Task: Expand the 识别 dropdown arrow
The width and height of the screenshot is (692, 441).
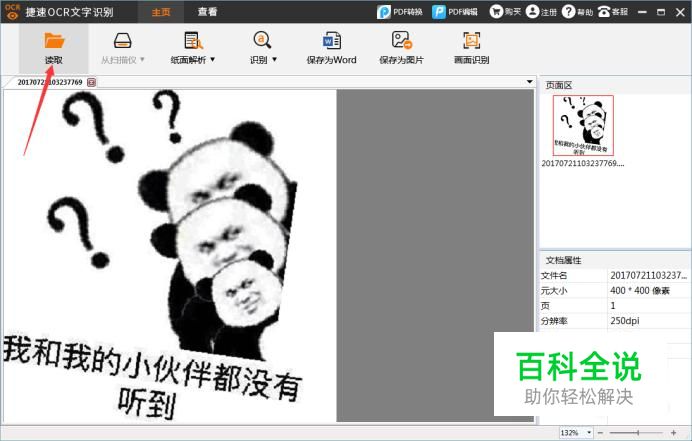Action: coord(275,59)
